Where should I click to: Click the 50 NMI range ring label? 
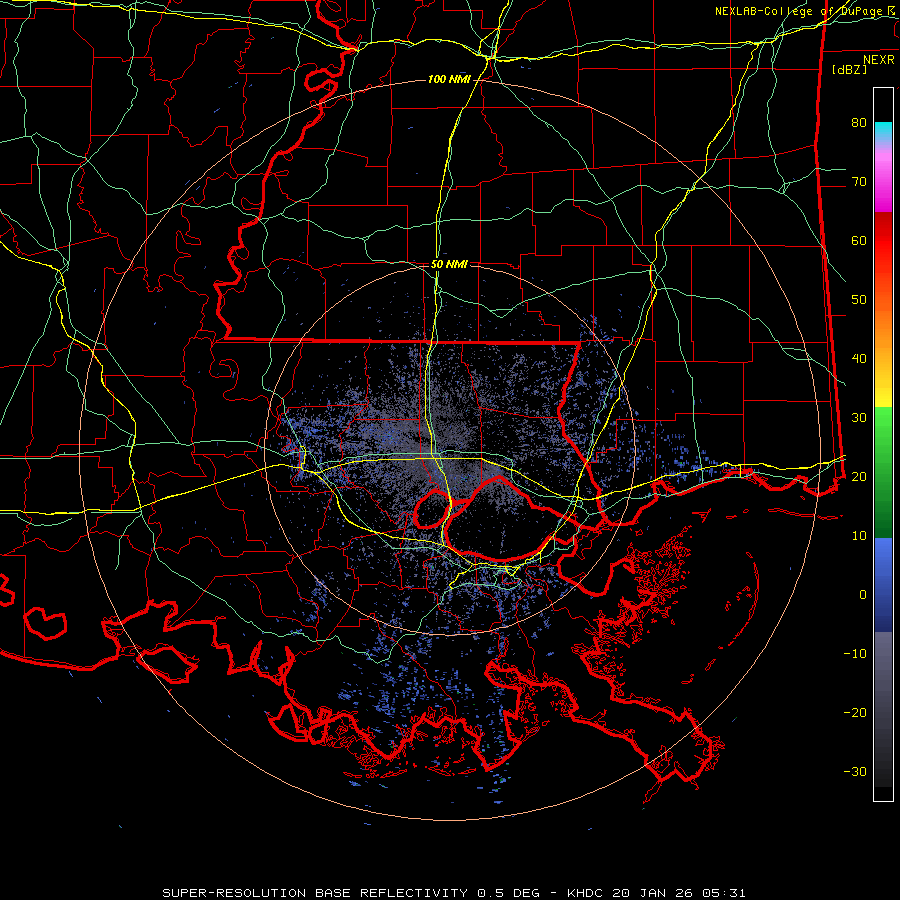(449, 265)
